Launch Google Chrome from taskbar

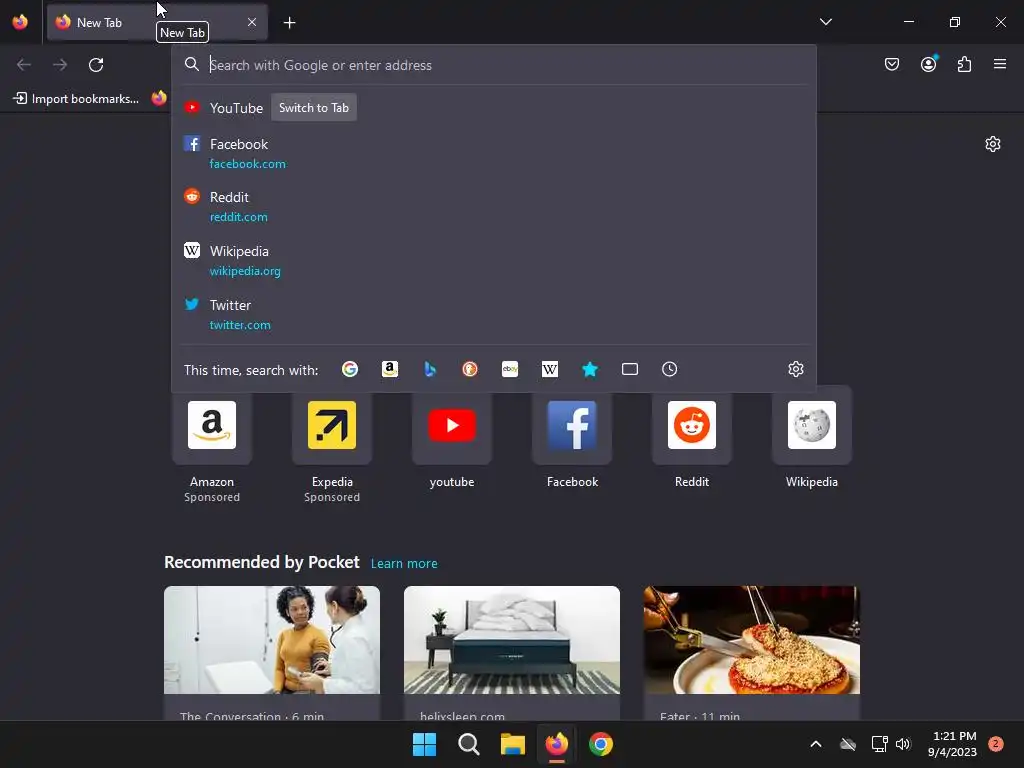click(601, 744)
